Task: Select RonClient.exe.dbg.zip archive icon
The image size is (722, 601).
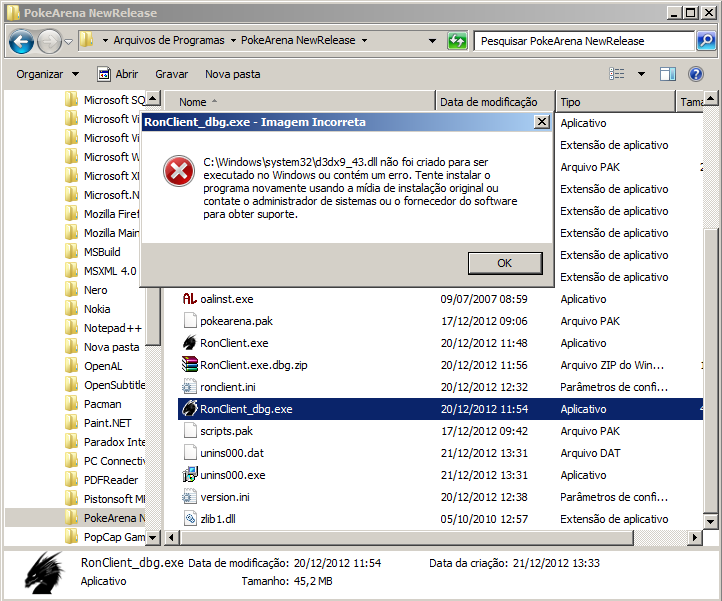Action: tap(190, 365)
